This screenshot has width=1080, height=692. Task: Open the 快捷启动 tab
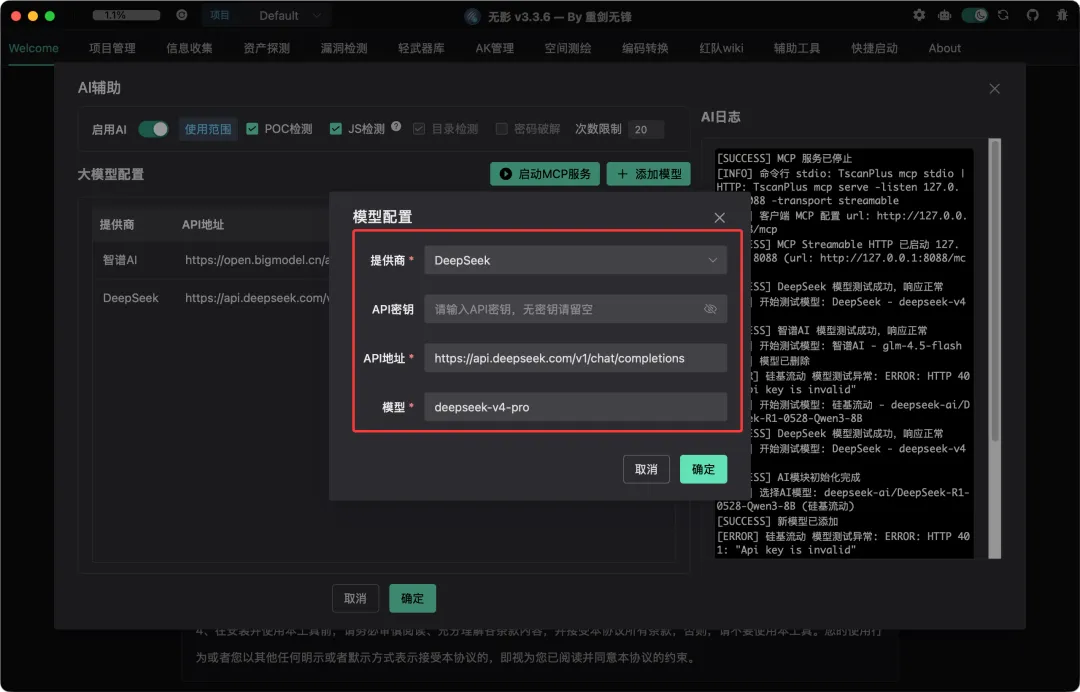[x=874, y=48]
